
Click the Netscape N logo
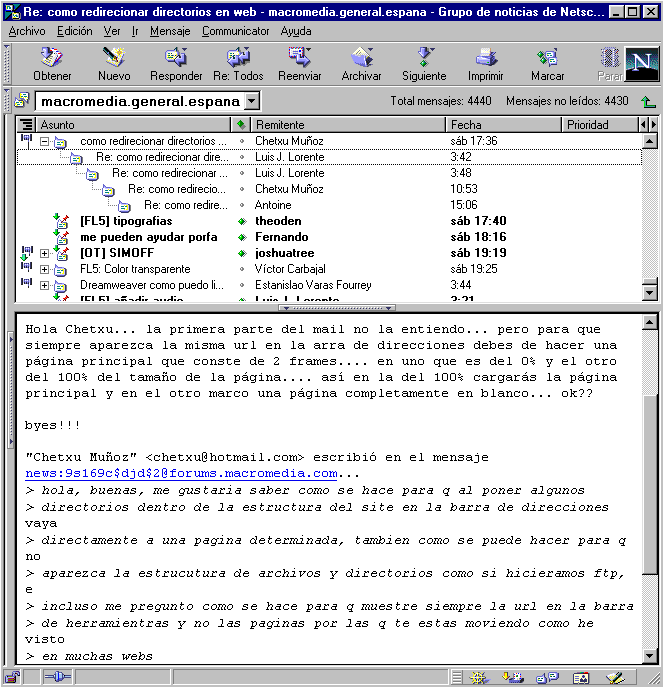click(642, 64)
